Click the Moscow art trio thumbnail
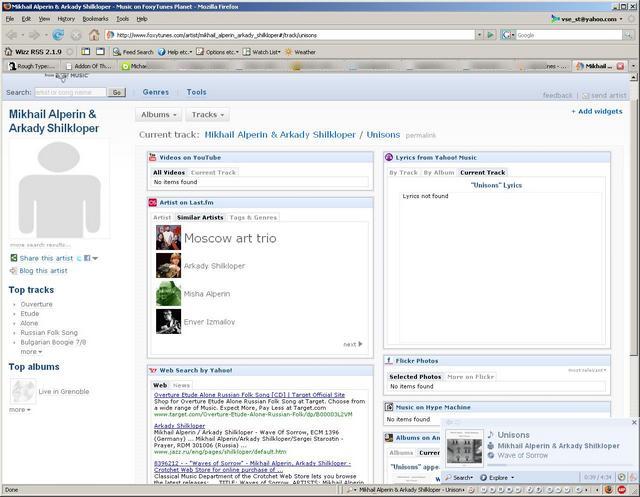 point(169,237)
